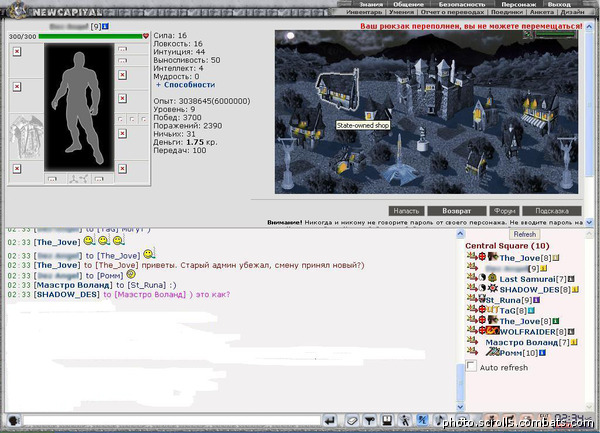
Task: Select TaG name in Central Square list
Action: coord(508,311)
